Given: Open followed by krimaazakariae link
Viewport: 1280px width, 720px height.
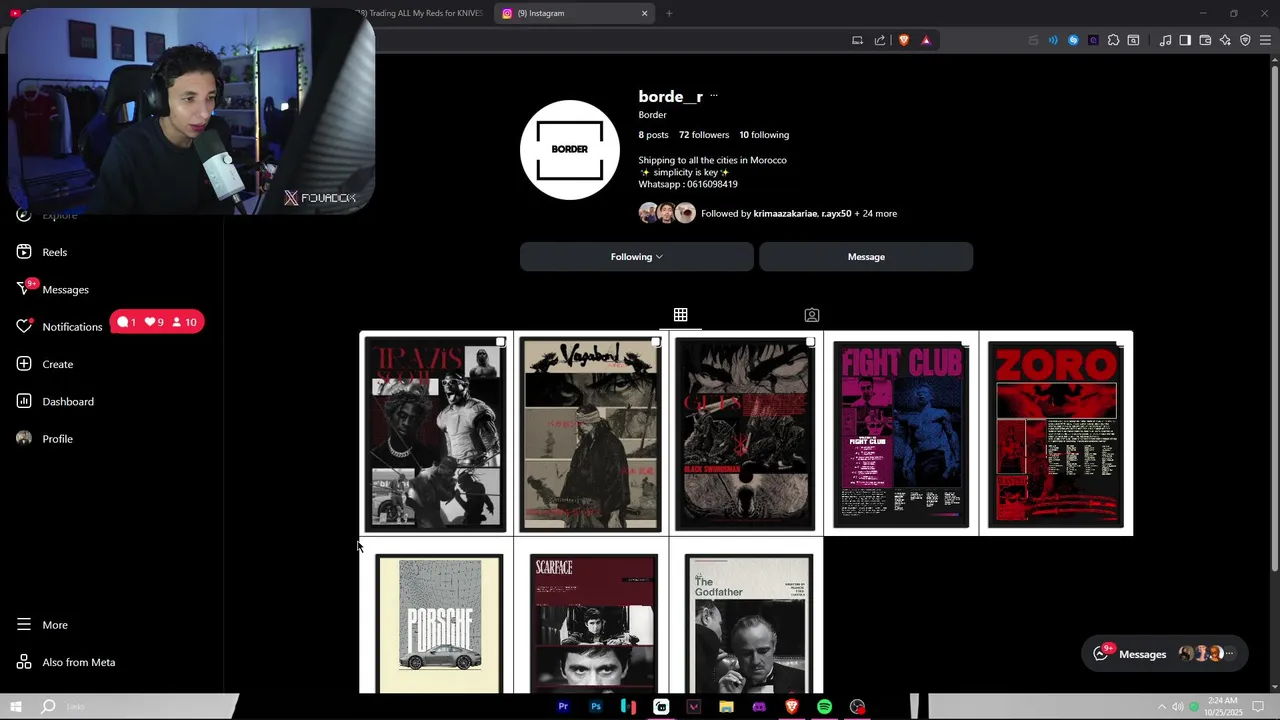Looking at the screenshot, I should (x=785, y=213).
